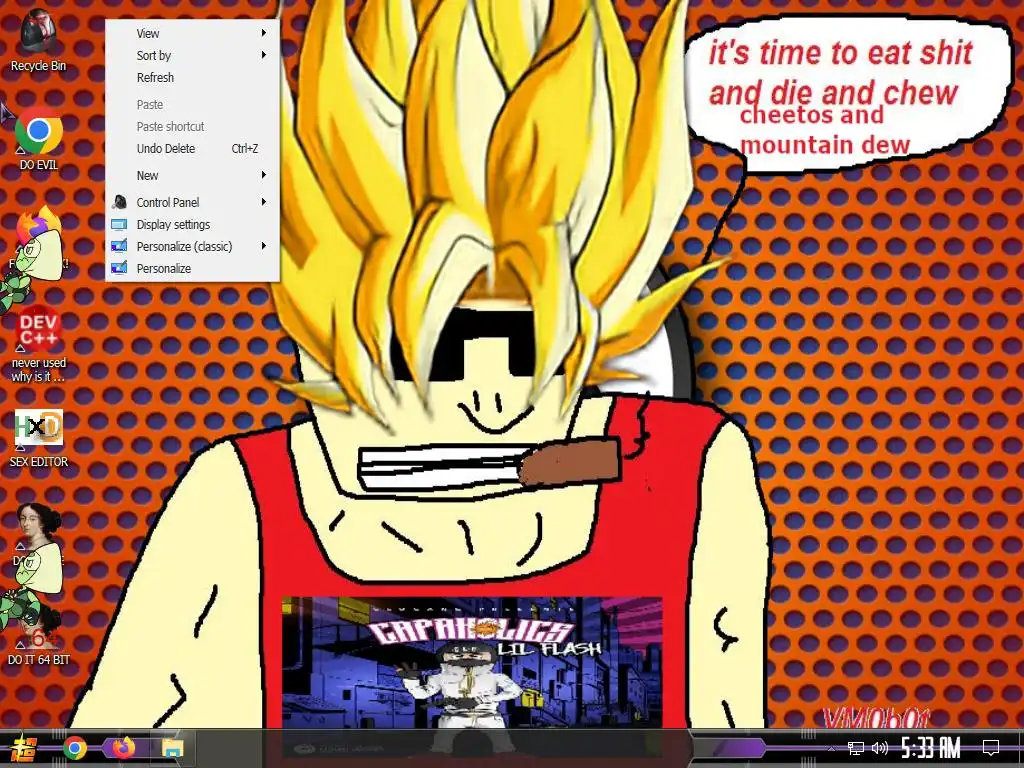Image resolution: width=1024 pixels, height=768 pixels.
Task: Open the Control Panel submenu entry
Action: [193, 202]
